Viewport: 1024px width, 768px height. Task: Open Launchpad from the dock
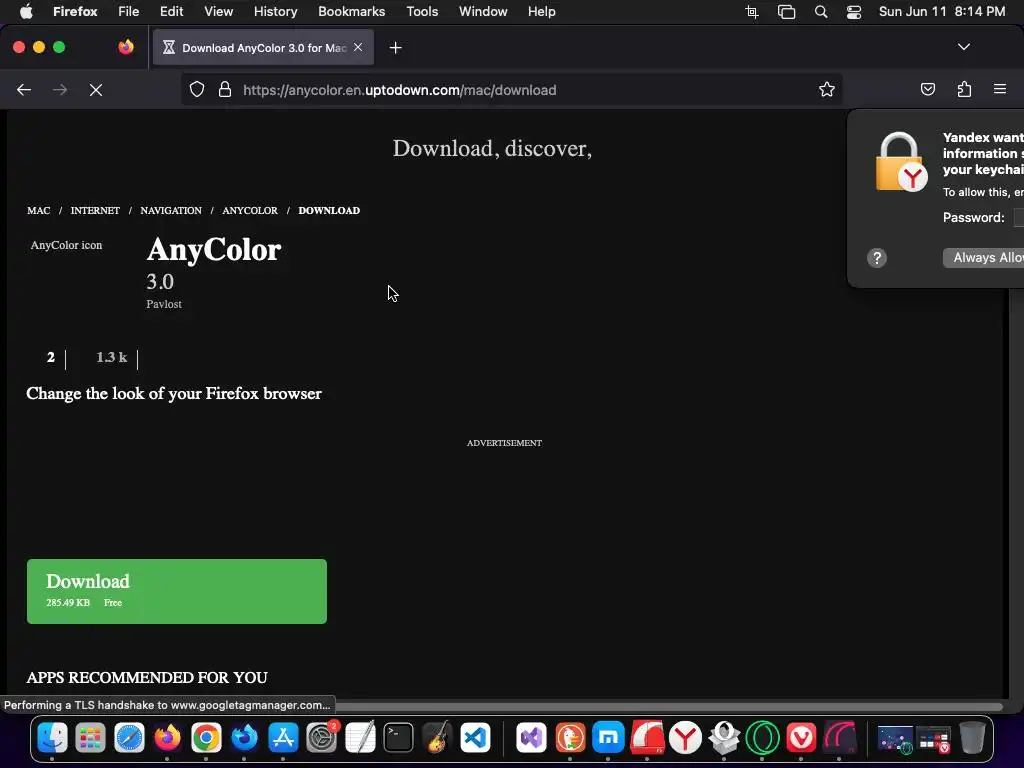[90, 738]
